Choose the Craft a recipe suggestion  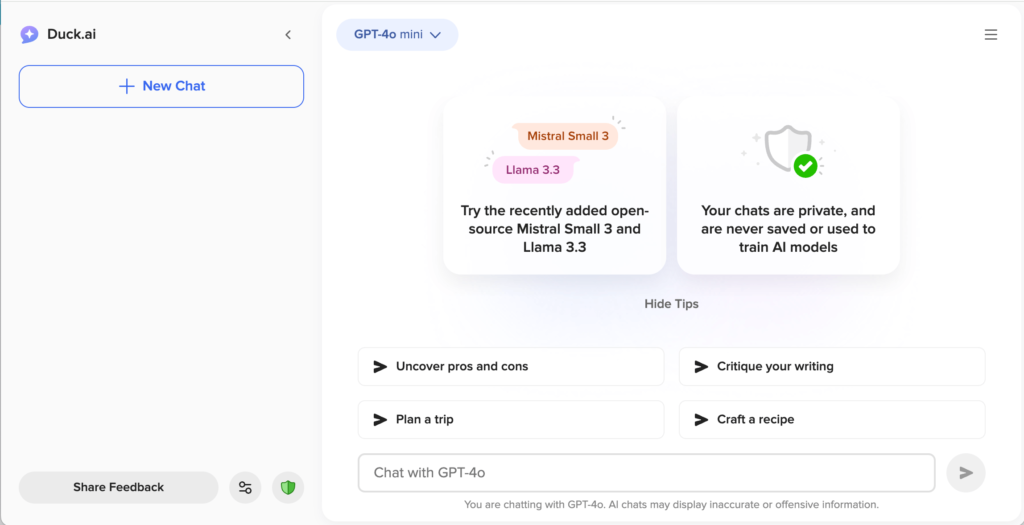(832, 419)
